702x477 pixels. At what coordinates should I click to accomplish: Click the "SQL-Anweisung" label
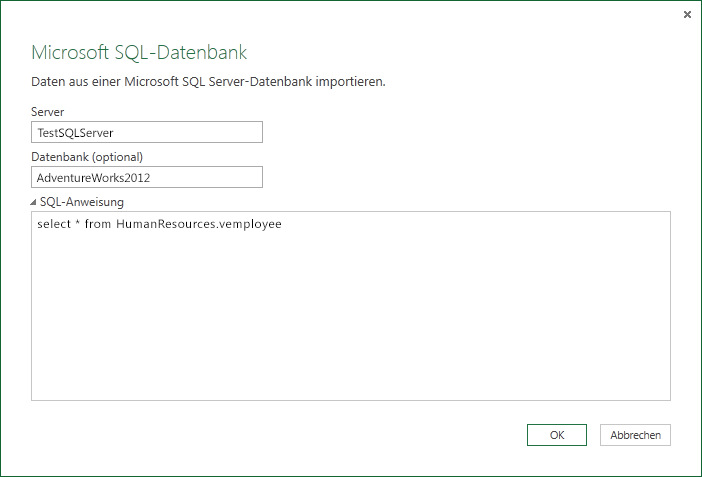[82, 202]
